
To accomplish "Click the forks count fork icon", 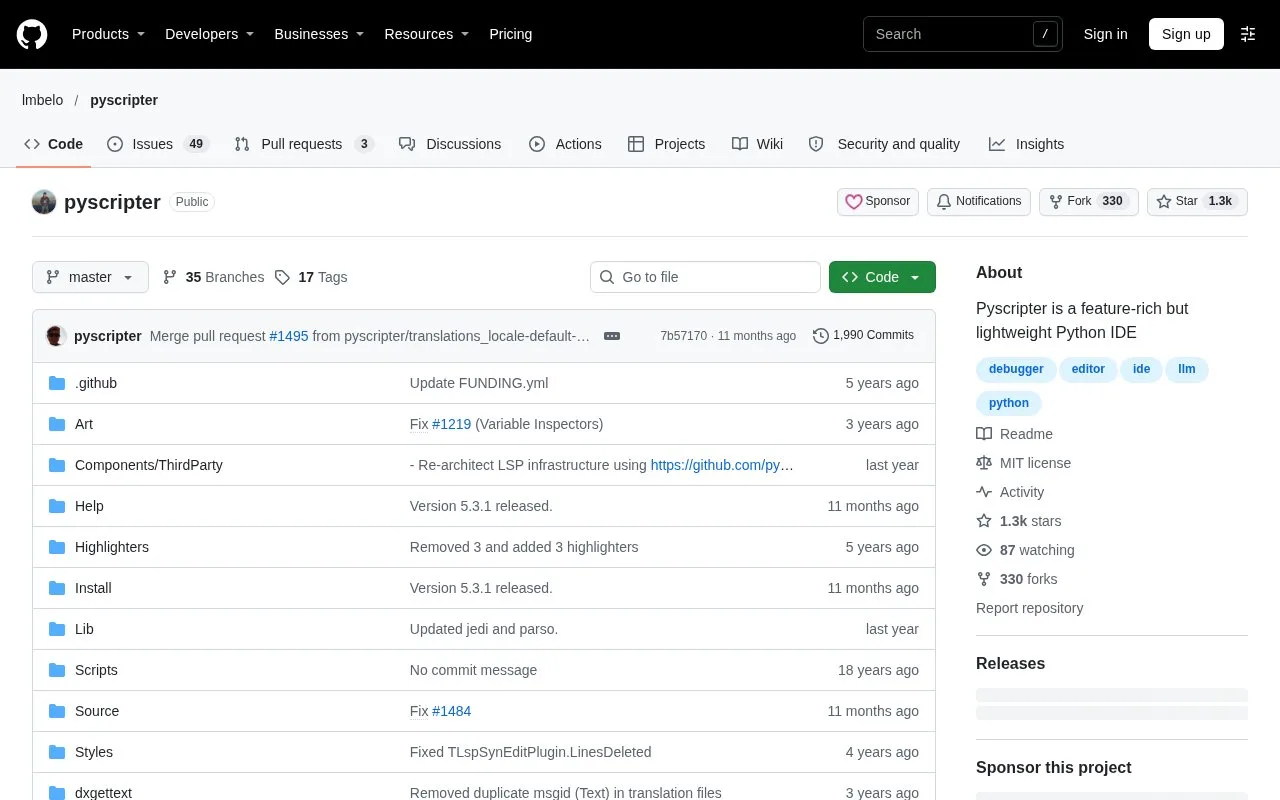I will [x=984, y=579].
